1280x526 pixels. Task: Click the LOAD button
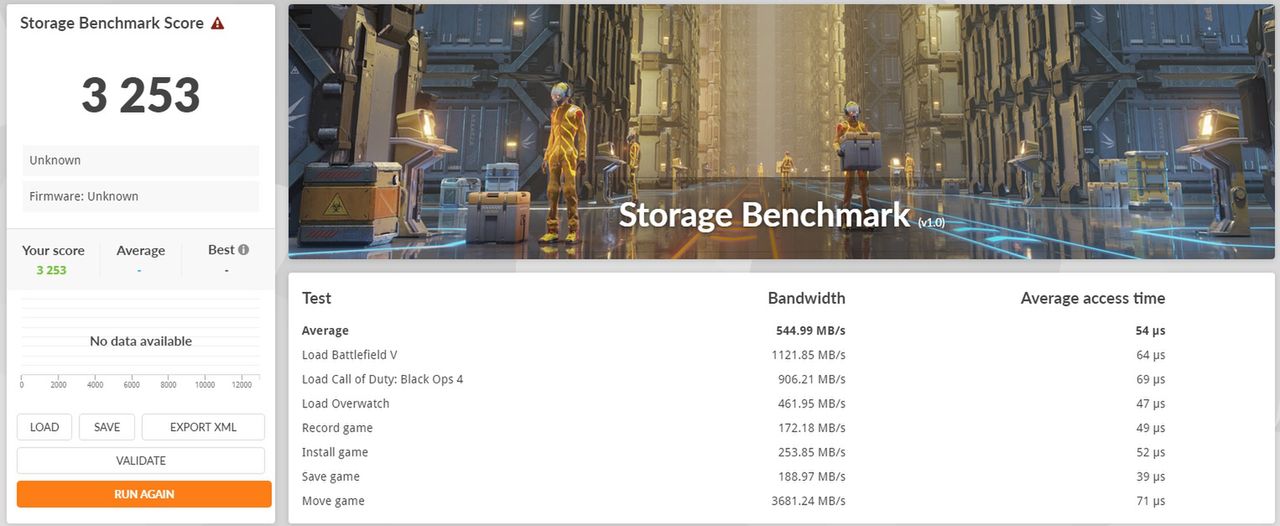[44, 427]
